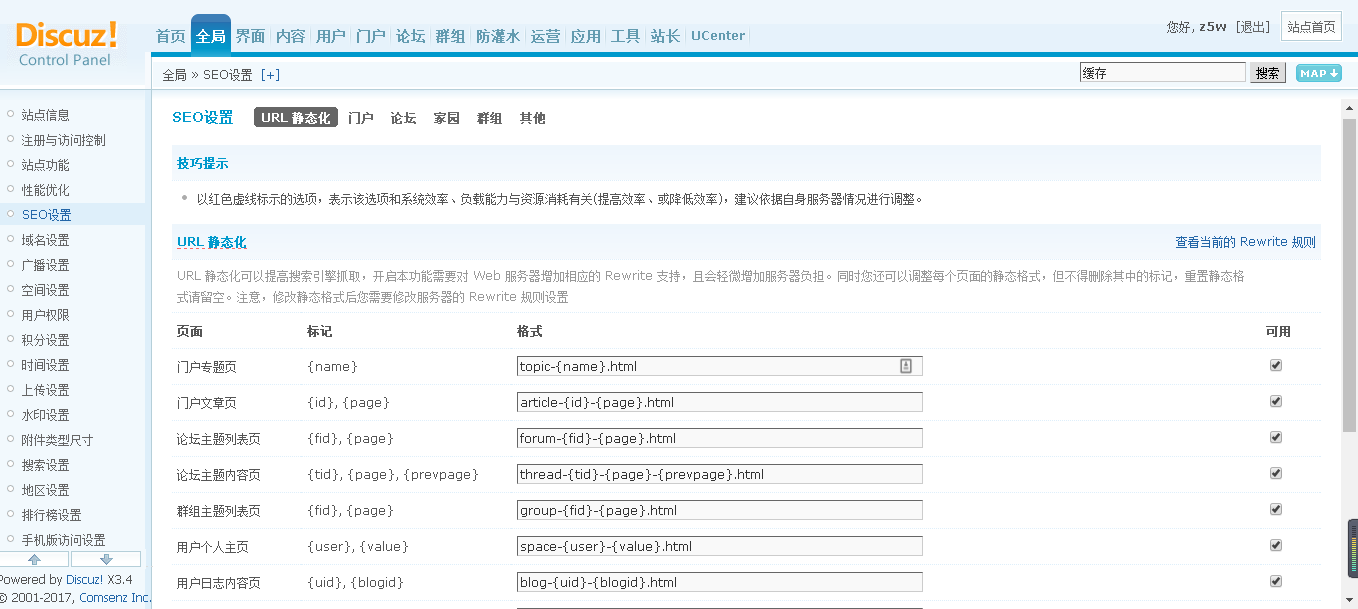1358x609 pixels.
Task: Click the autofill icon in topic-{name}.html field
Action: [906, 366]
